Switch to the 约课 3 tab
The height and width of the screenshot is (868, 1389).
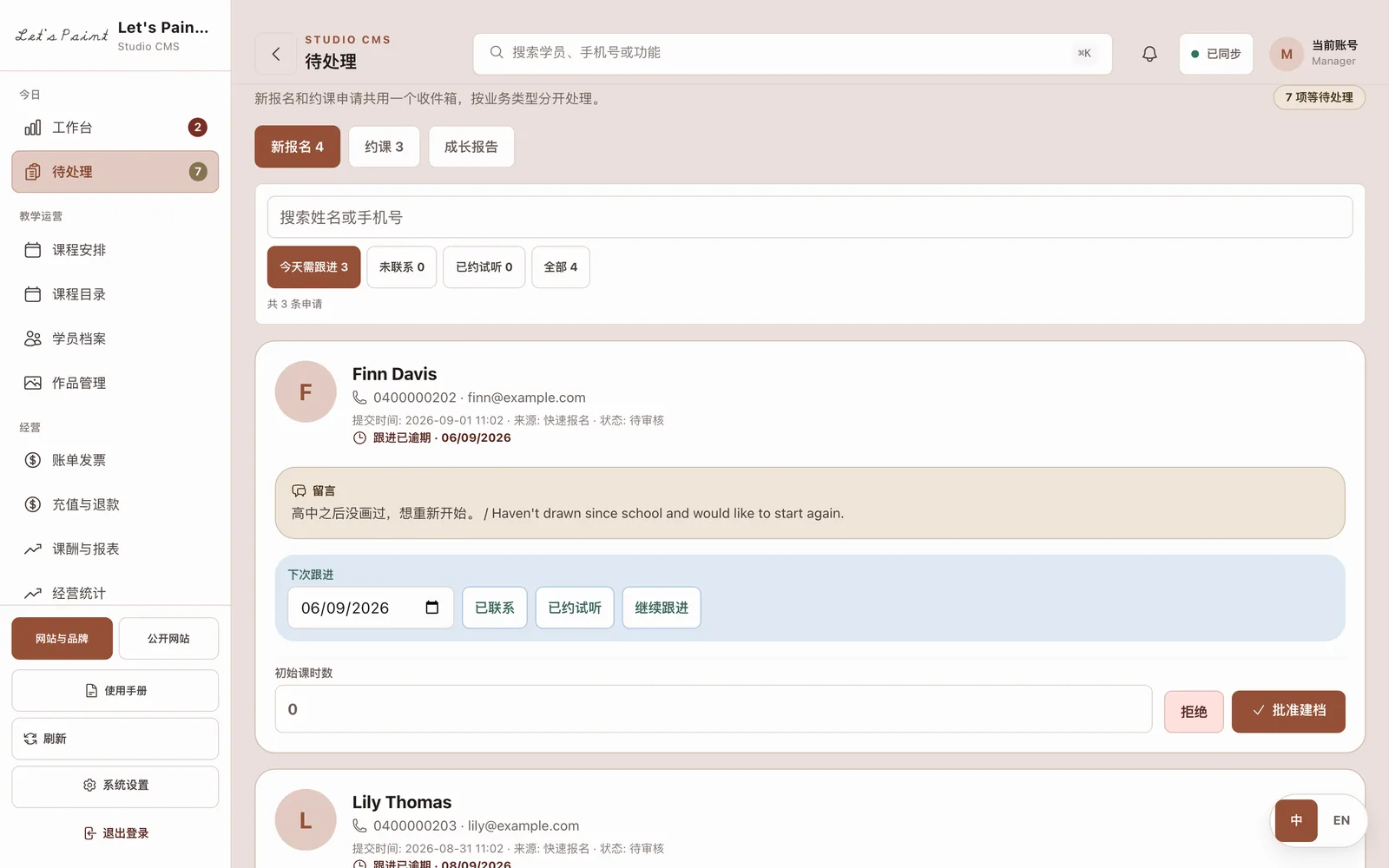[x=384, y=147]
